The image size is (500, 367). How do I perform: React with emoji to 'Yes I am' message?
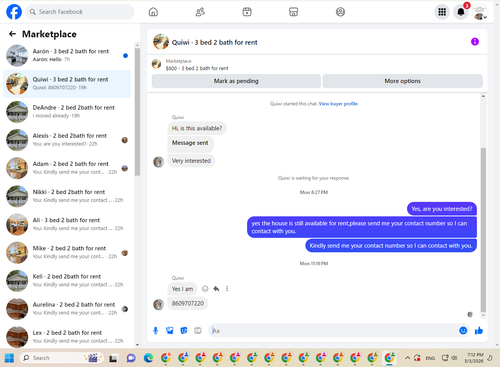tap(205, 289)
